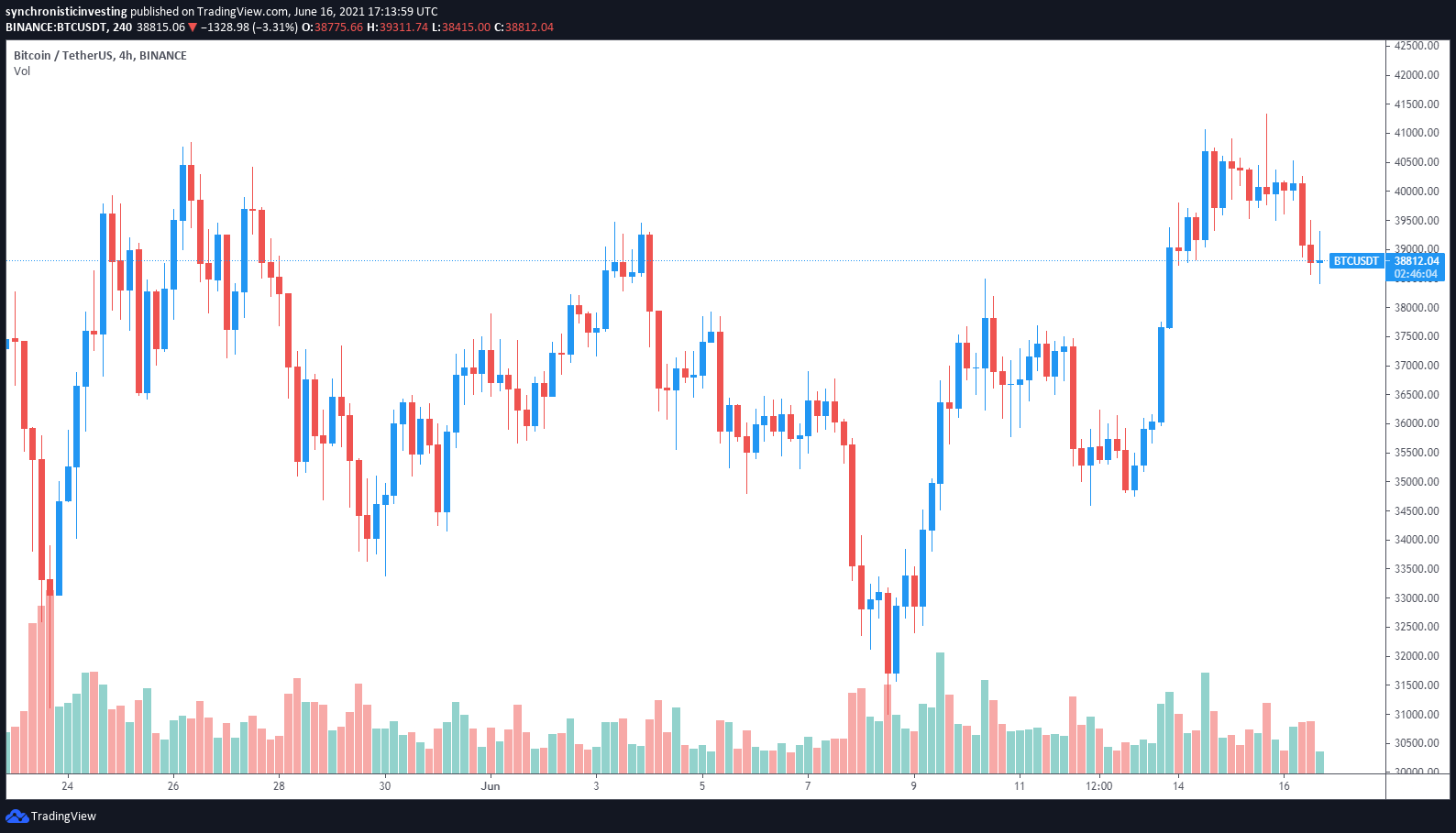The image size is (1456, 833).
Task: Click the close value C:38812.04 in header
Action: point(524,27)
